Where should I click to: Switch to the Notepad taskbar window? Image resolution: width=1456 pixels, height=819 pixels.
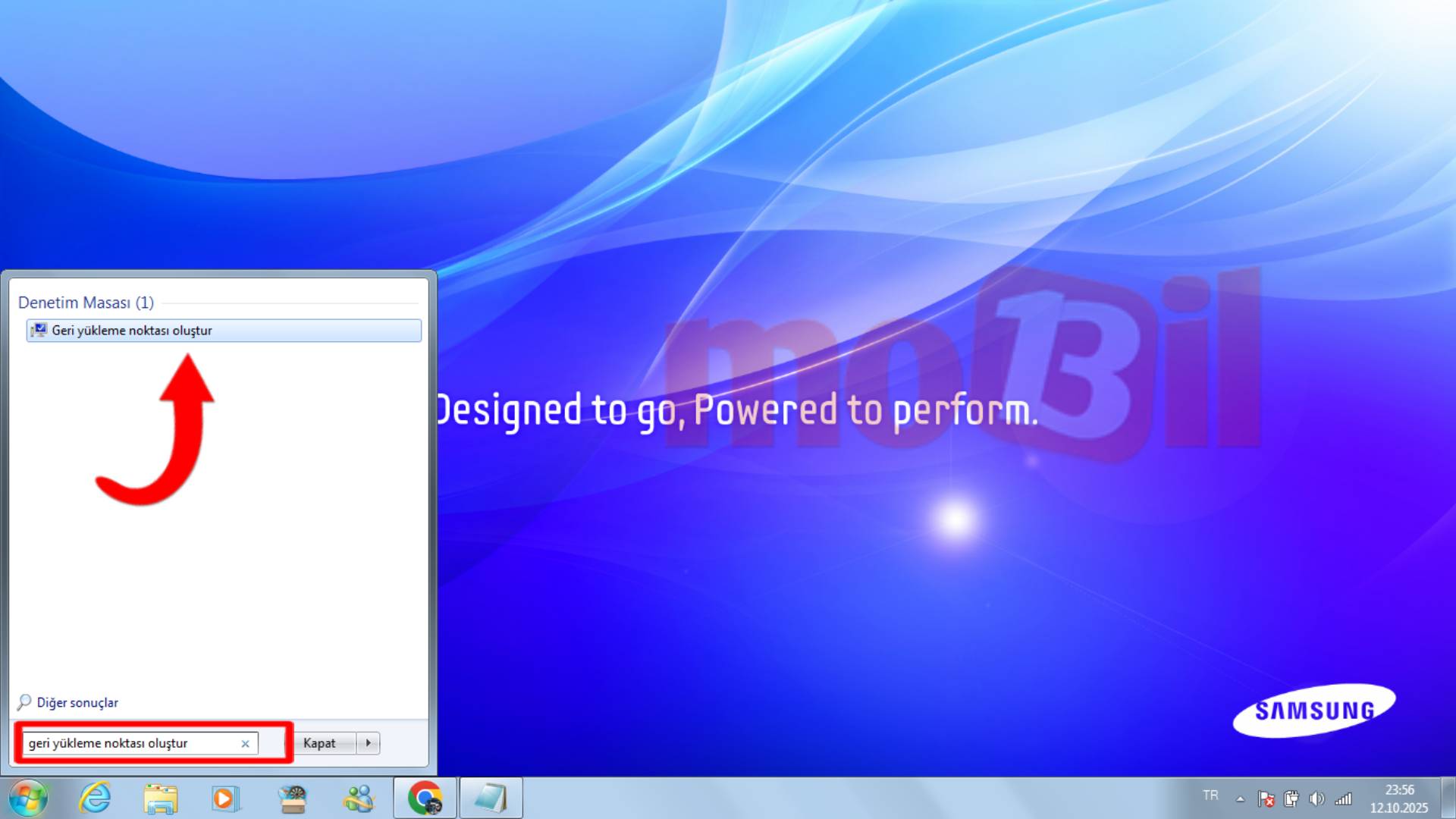[490, 799]
